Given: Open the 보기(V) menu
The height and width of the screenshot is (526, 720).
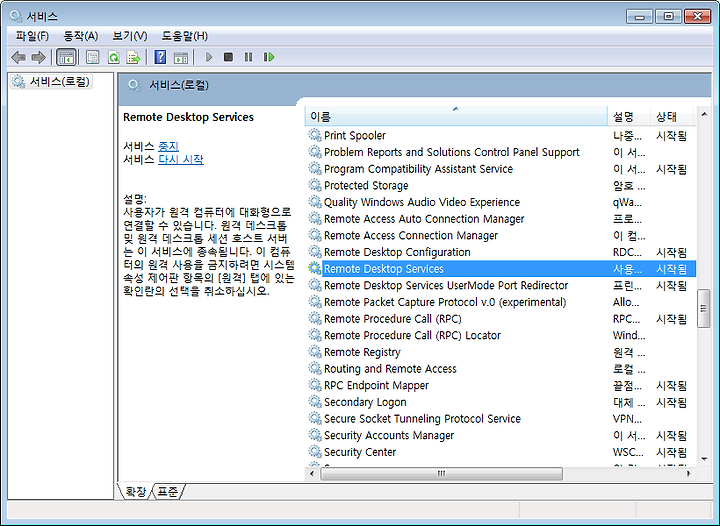Looking at the screenshot, I should coord(130,36).
